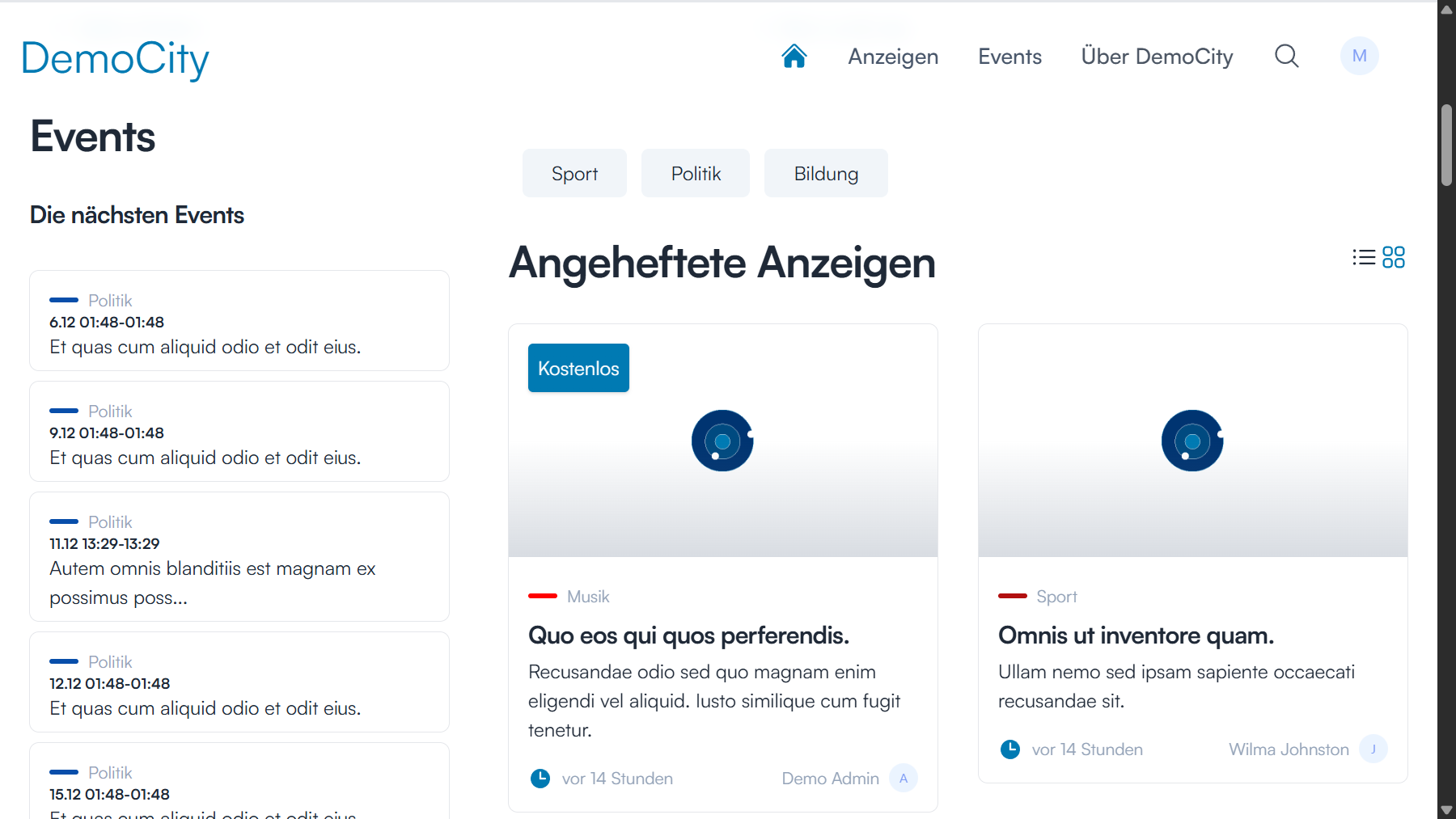The width and height of the screenshot is (1456, 819).
Task: Select Anzeigen in the top navigation
Action: click(x=893, y=56)
